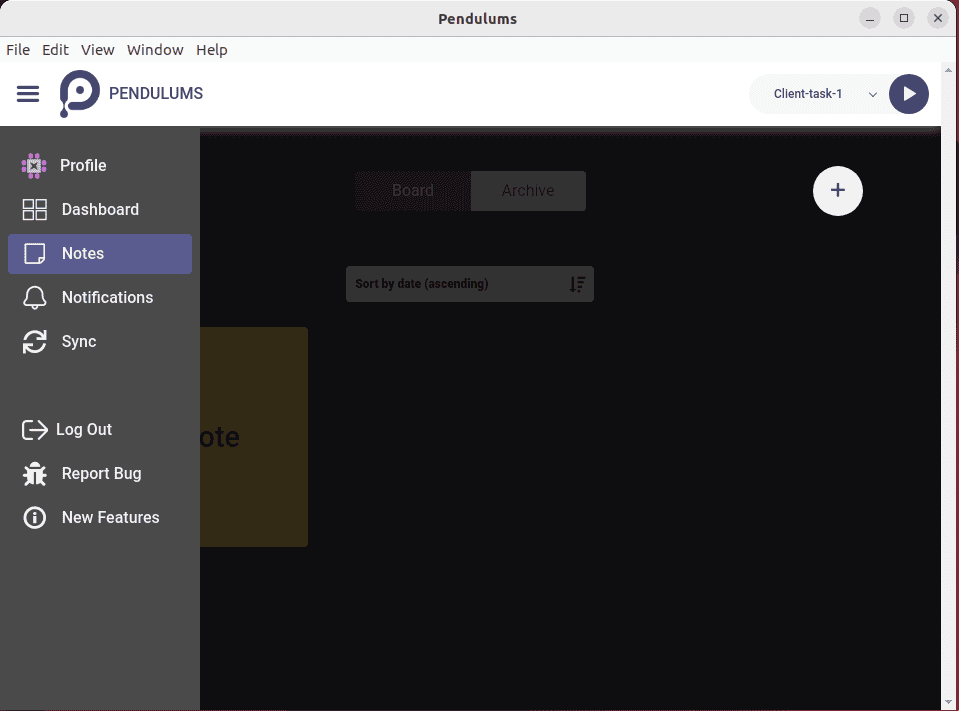959x711 pixels.
Task: Click the hamburger menu icon
Action: [28, 94]
